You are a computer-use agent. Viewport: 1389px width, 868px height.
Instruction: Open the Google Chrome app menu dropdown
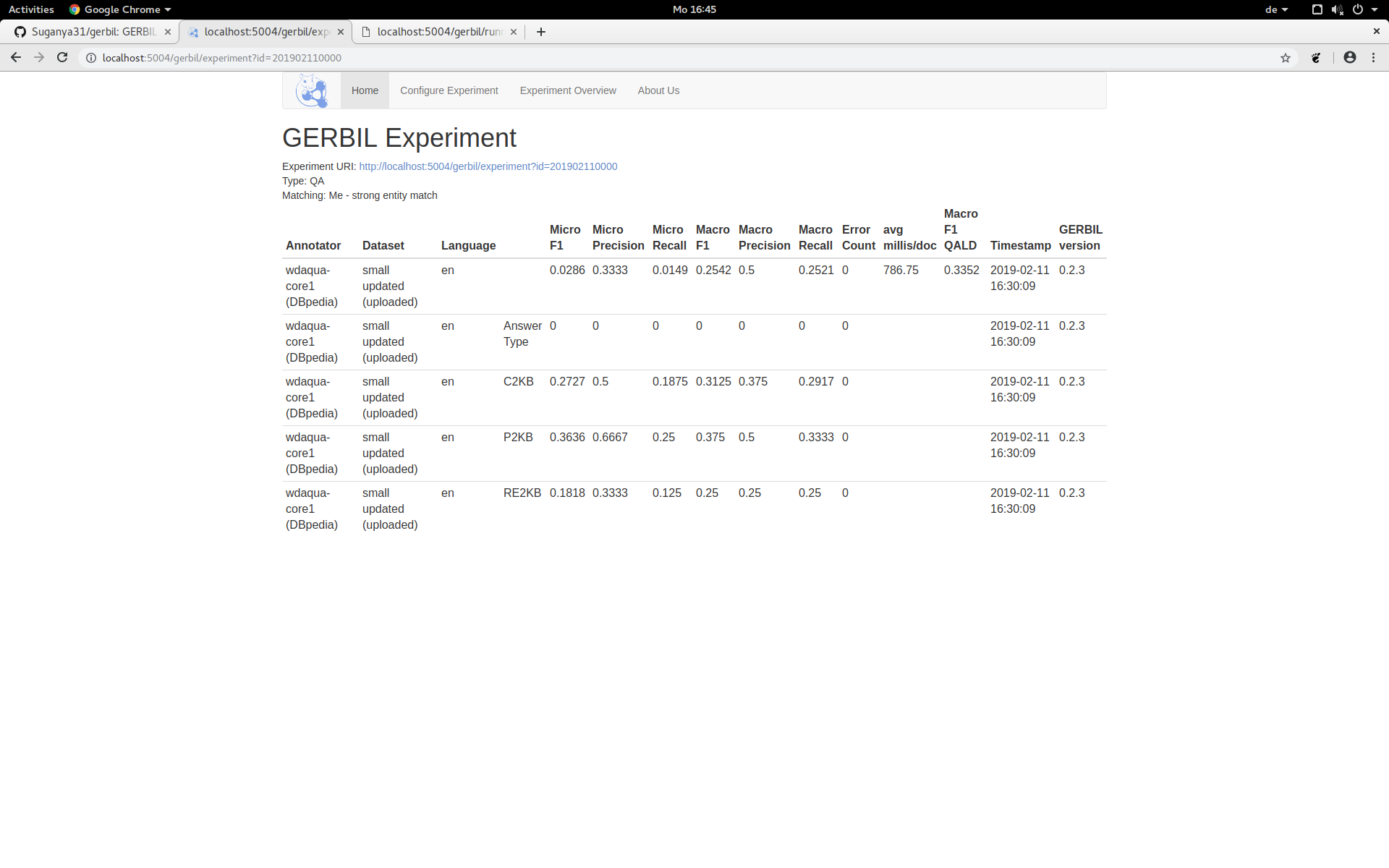(x=119, y=9)
